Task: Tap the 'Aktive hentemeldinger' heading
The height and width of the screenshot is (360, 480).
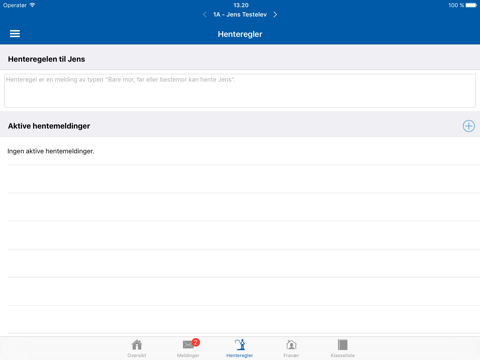Action: [49, 126]
